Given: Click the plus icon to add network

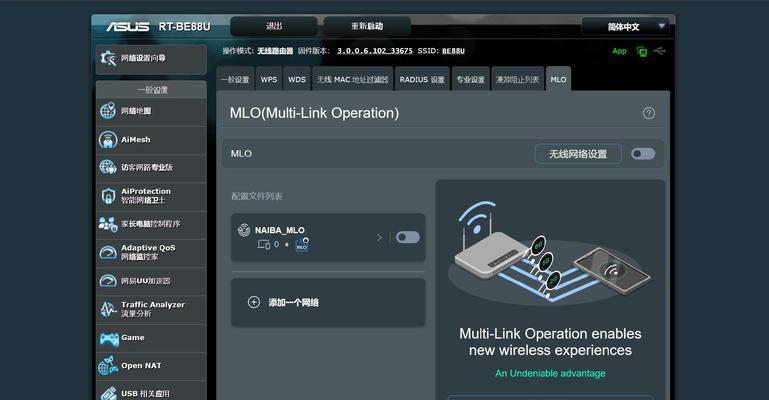Looking at the screenshot, I should [x=254, y=302].
